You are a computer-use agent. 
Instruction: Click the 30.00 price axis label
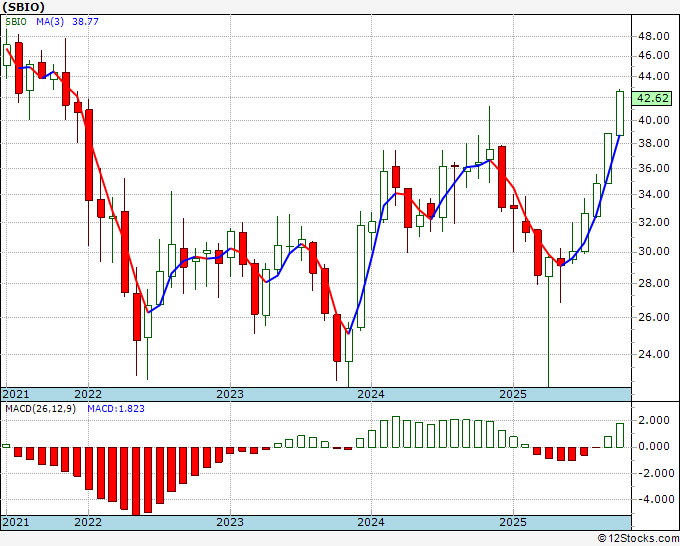(654, 252)
